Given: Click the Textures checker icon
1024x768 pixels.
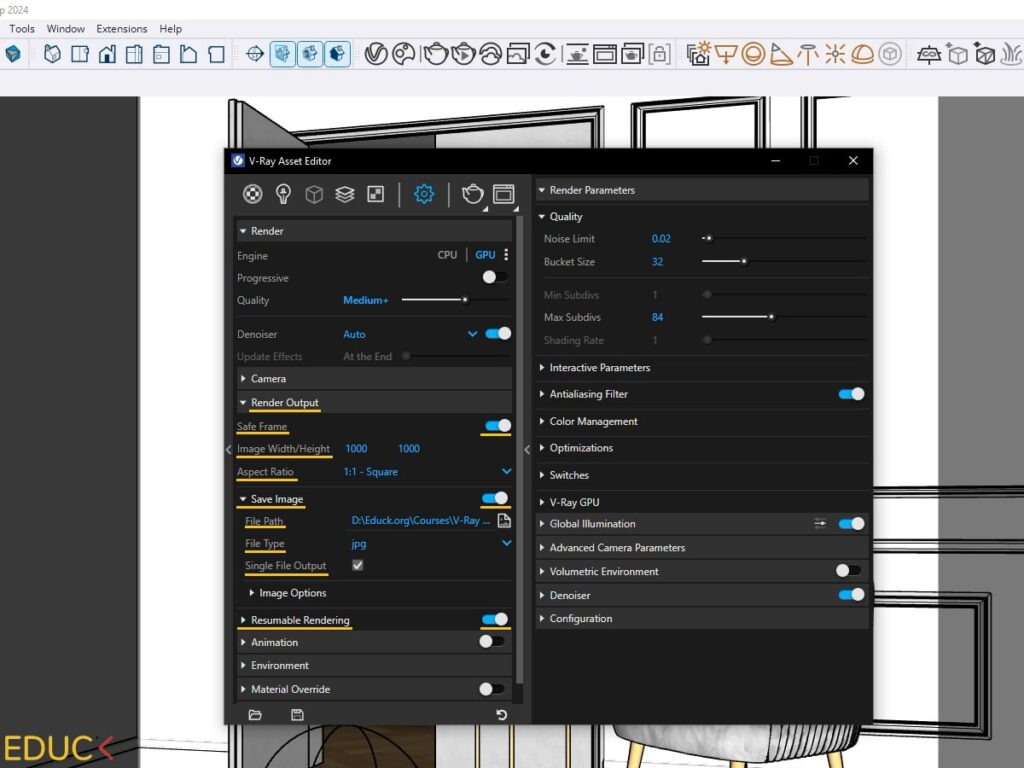Looking at the screenshot, I should click(x=375, y=194).
